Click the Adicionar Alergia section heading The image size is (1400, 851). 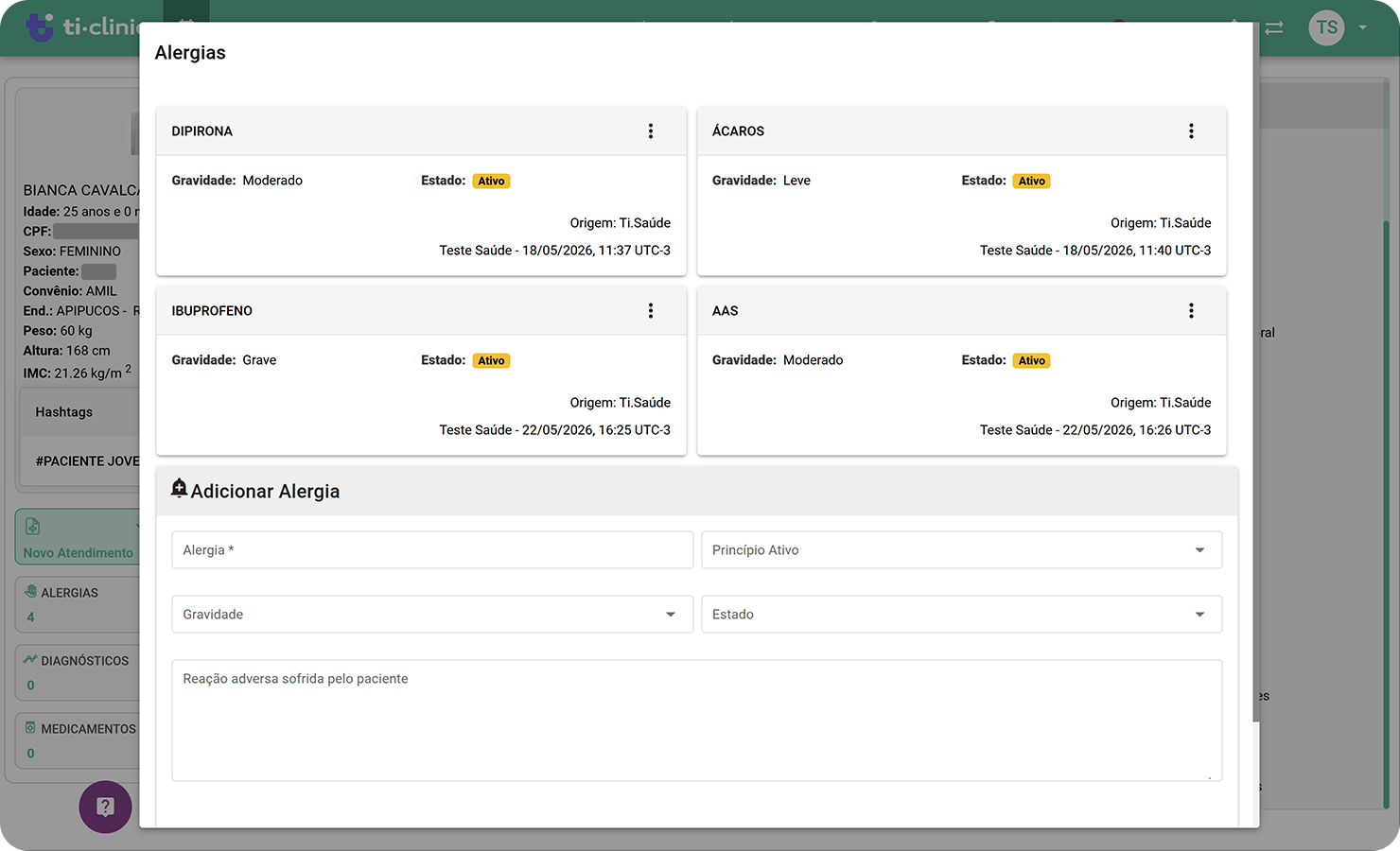(265, 492)
